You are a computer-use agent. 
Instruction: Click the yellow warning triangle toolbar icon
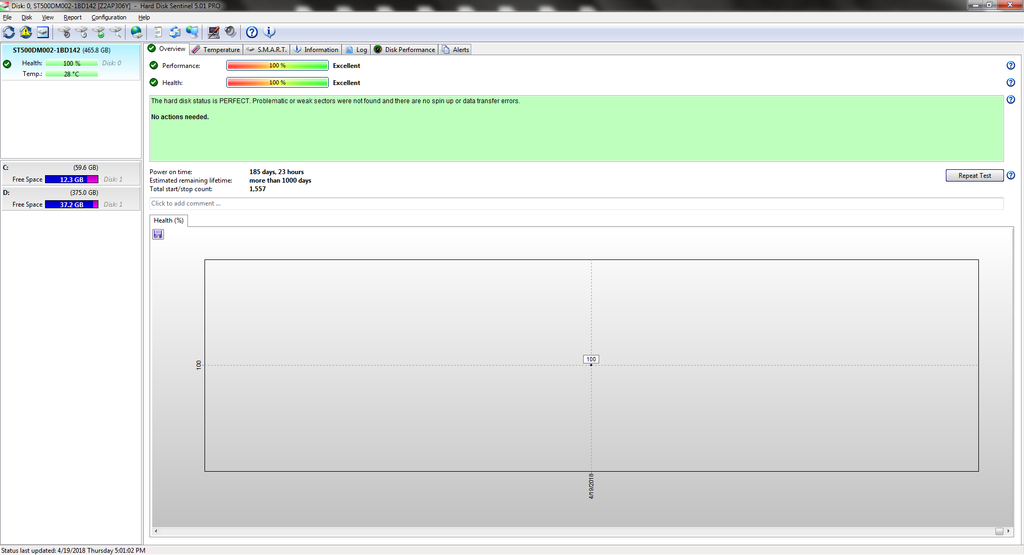[25, 32]
